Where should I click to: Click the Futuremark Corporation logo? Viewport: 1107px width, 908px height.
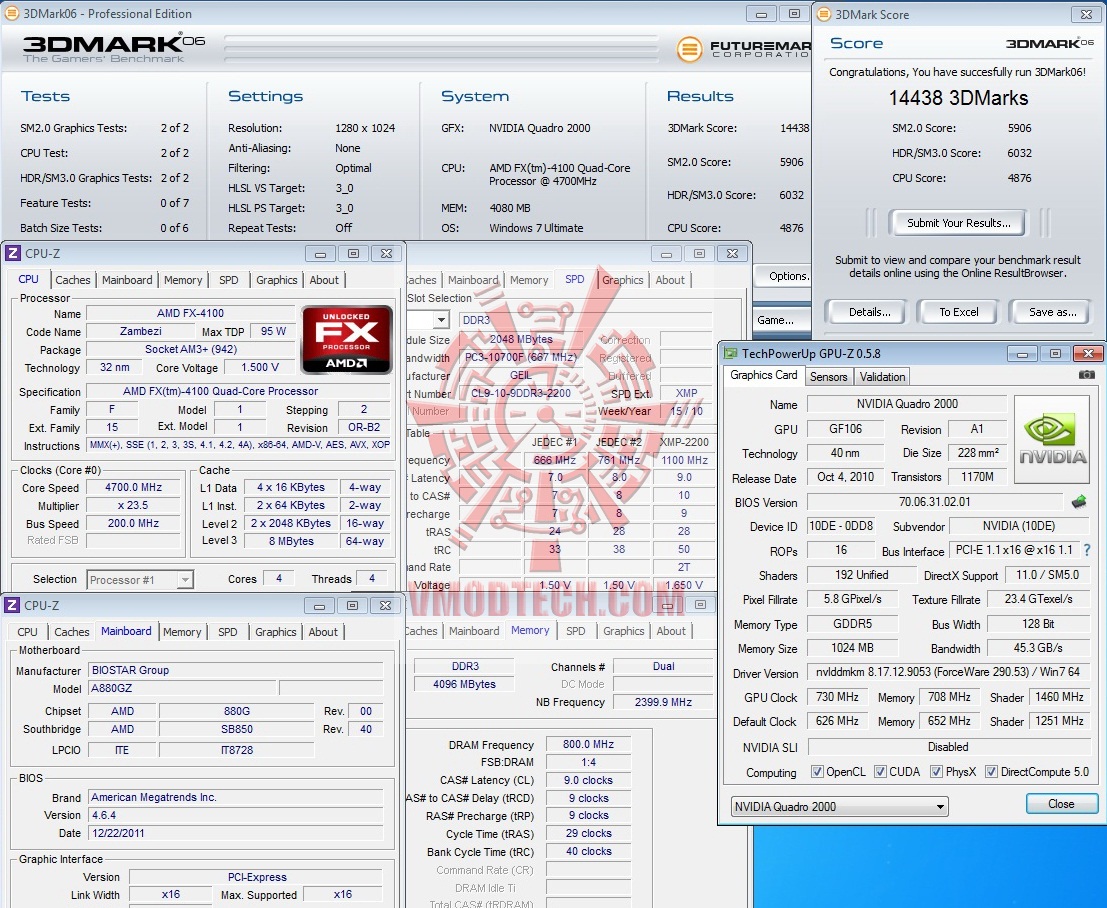point(743,49)
